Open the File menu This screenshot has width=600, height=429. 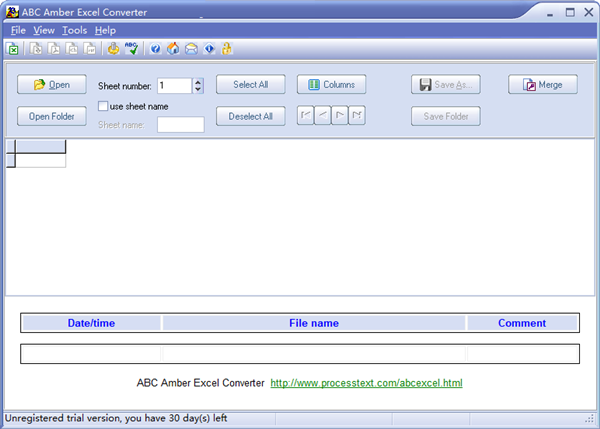tap(17, 31)
